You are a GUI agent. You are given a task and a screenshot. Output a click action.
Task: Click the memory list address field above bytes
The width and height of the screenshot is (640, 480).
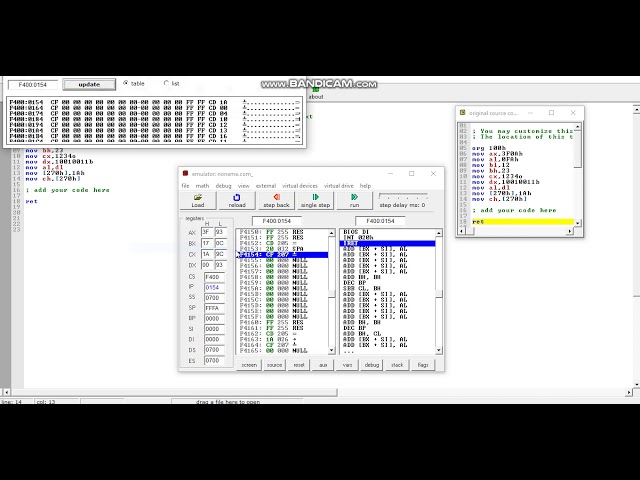[277, 221]
